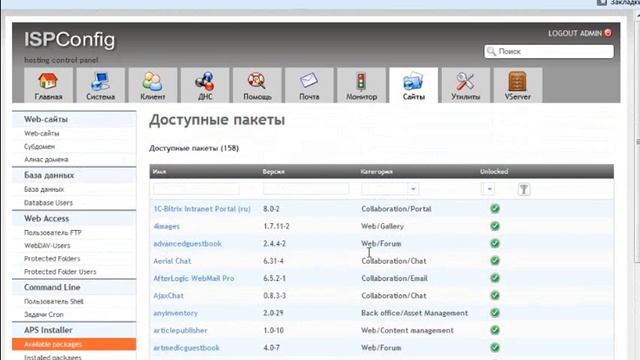
Task: Open the Клиент tab
Action: (153, 85)
